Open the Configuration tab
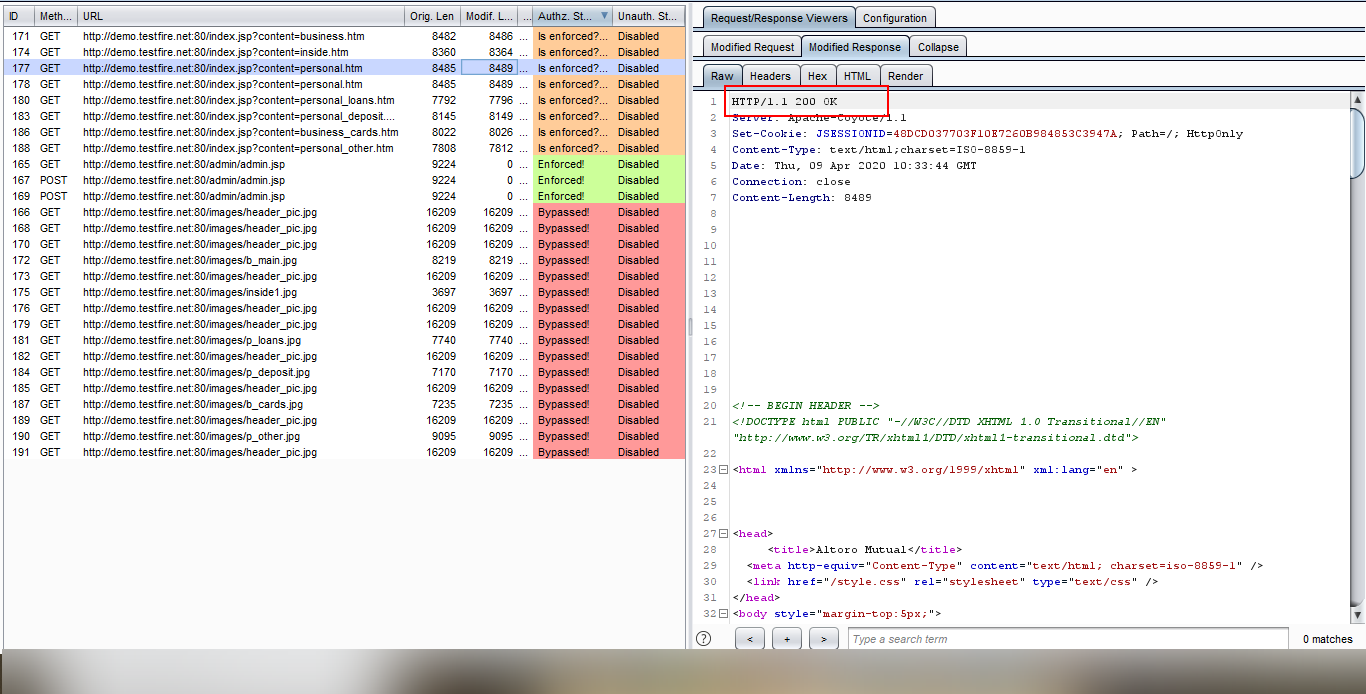Viewport: 1366px width, 694px height. coord(895,18)
